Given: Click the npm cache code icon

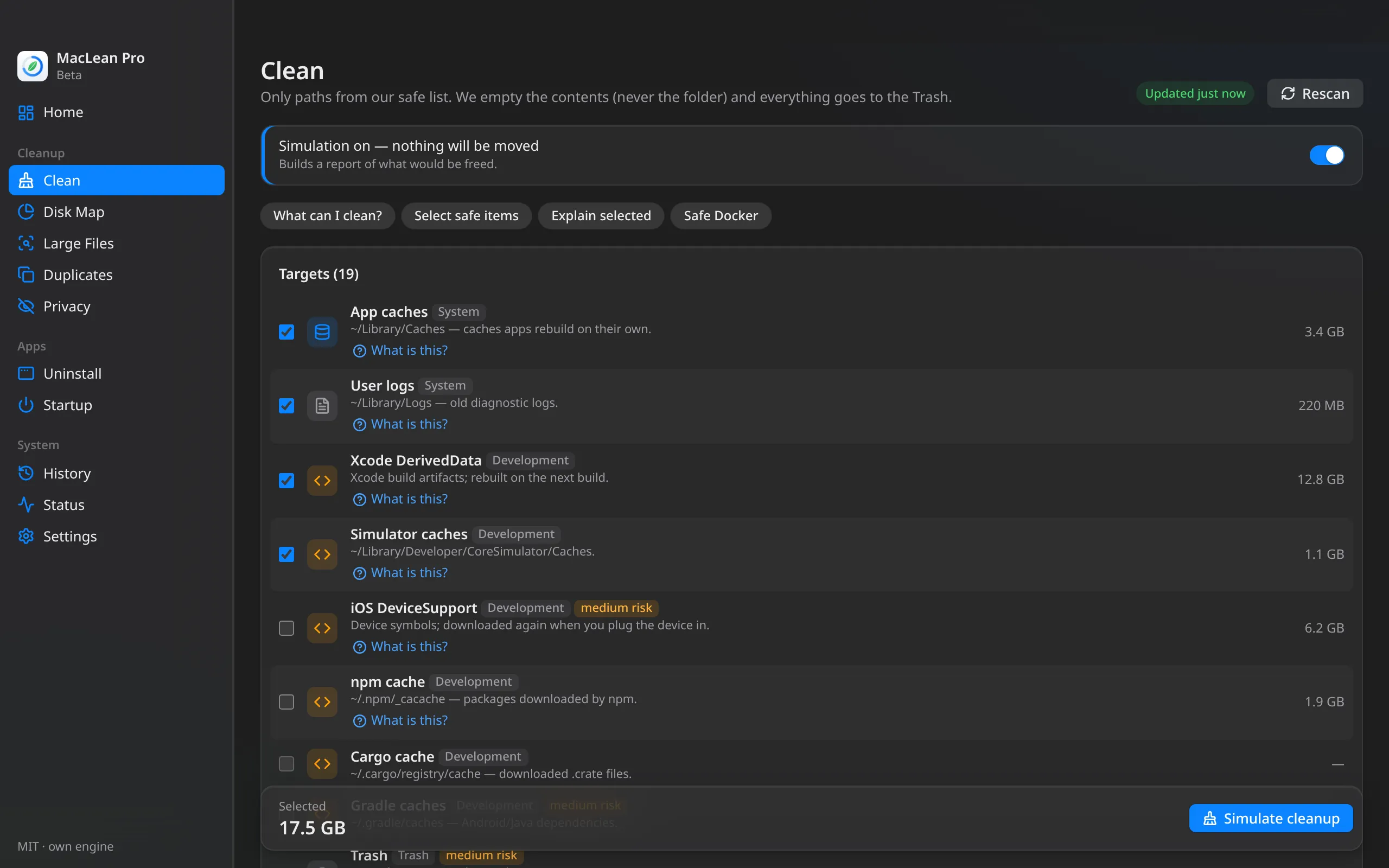Looking at the screenshot, I should pyautogui.click(x=322, y=702).
